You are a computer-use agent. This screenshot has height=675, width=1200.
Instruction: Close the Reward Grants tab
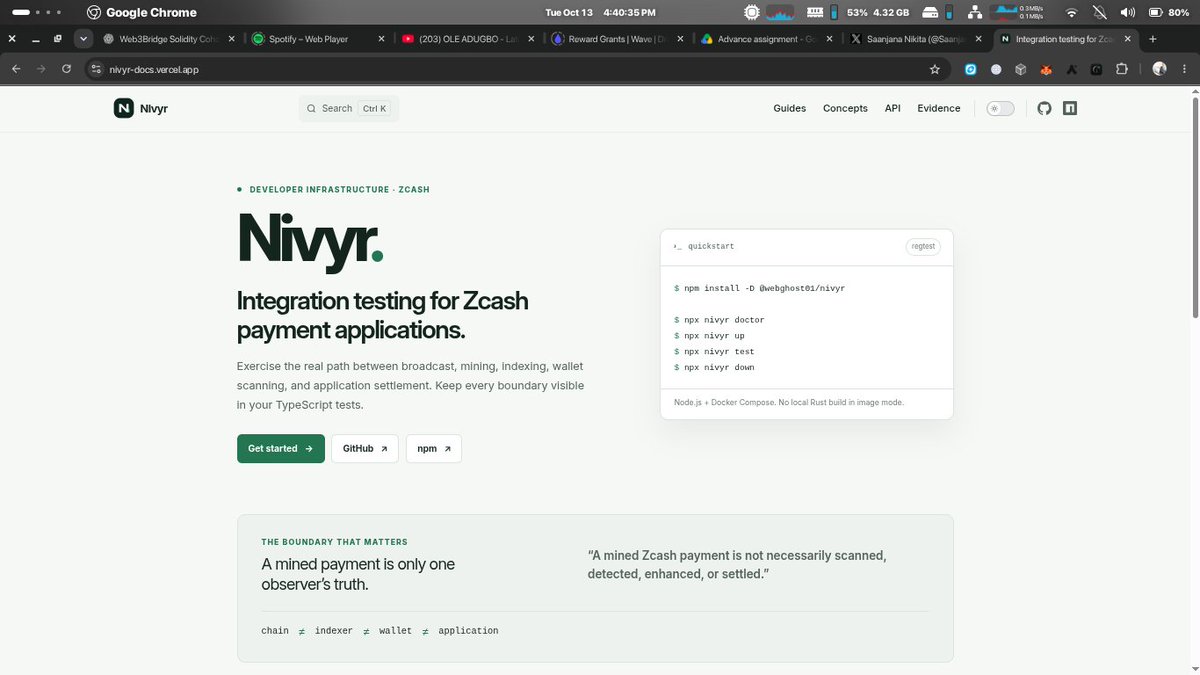(678, 39)
